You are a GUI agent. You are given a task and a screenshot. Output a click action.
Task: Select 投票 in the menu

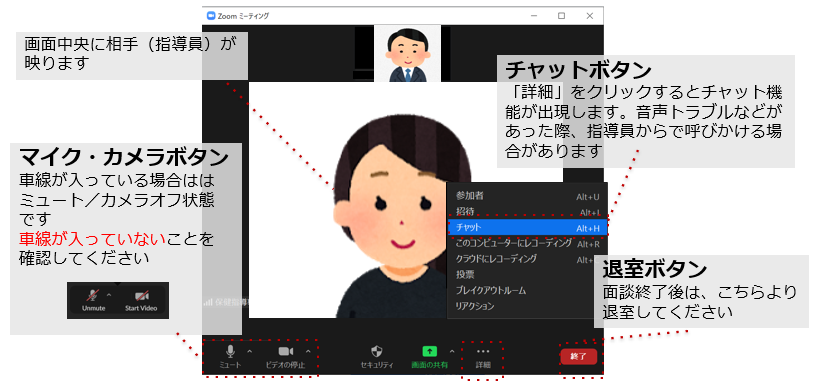pos(527,275)
